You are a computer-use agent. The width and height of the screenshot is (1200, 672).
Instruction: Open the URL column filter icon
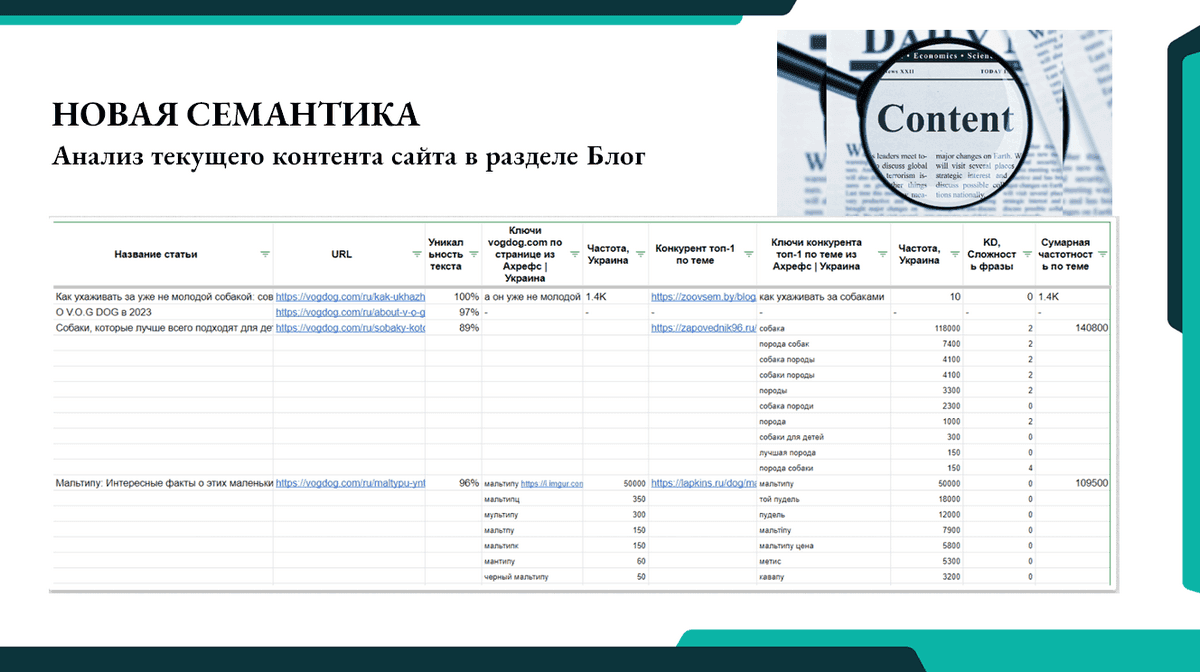(x=417, y=254)
